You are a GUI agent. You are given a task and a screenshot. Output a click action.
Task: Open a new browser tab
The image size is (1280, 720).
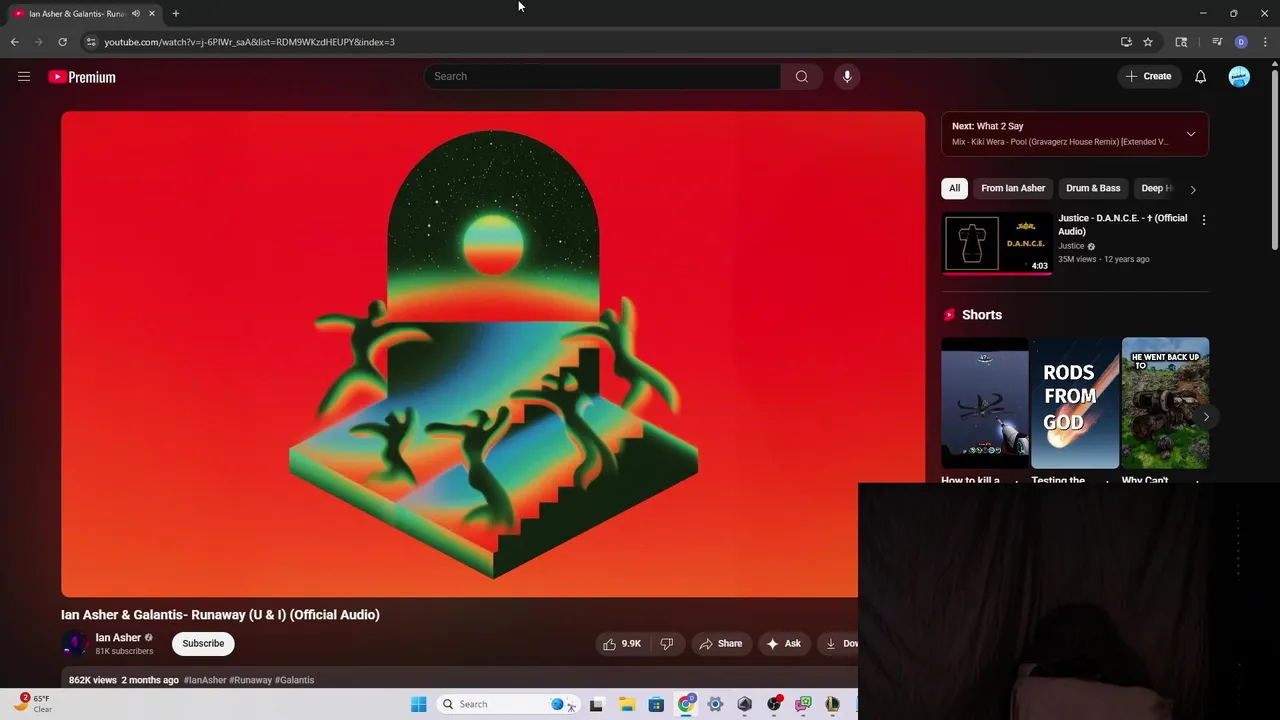tap(175, 14)
